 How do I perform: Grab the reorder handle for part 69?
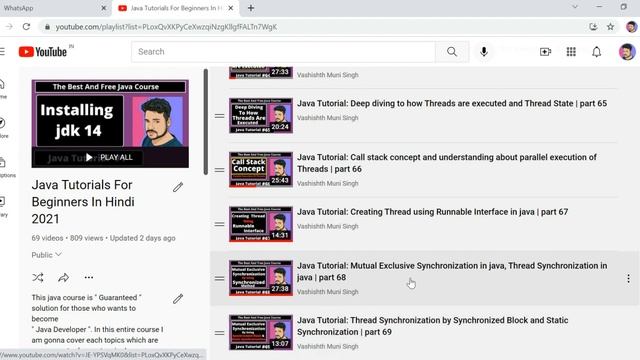(x=220, y=333)
